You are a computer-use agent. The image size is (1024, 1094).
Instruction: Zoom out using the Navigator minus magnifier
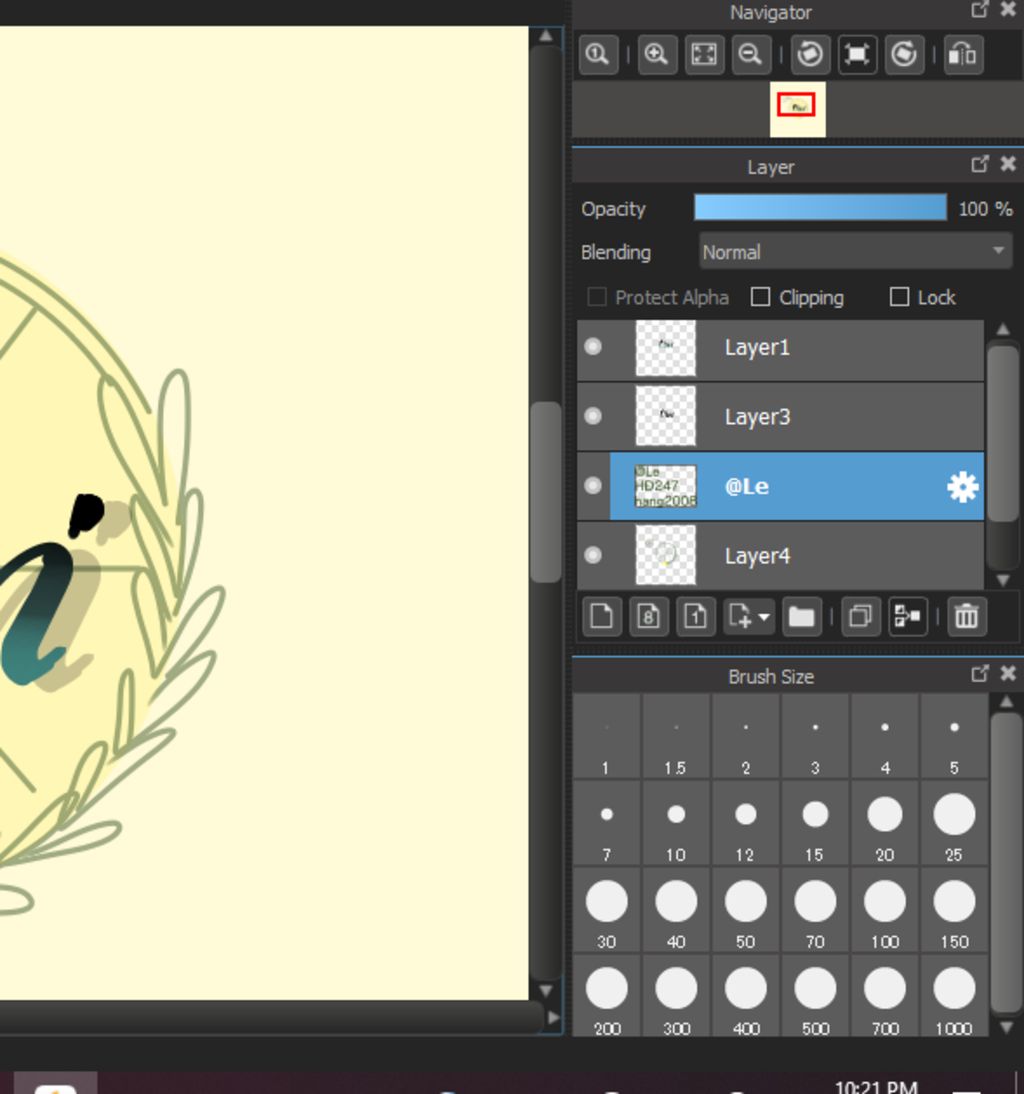click(x=751, y=54)
